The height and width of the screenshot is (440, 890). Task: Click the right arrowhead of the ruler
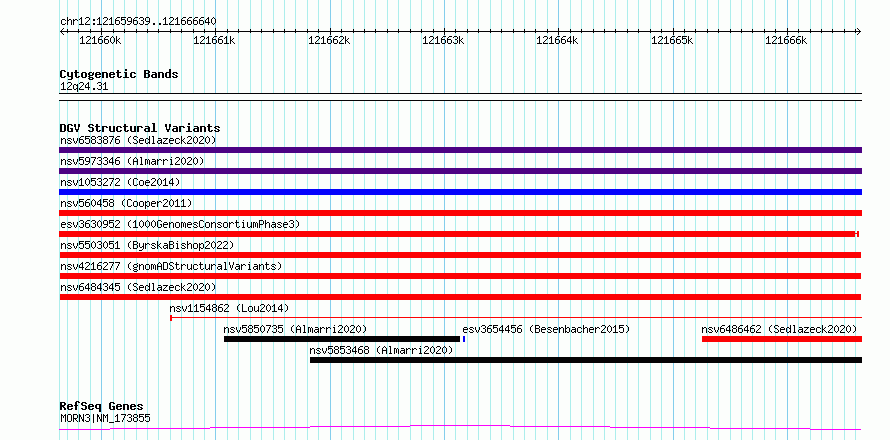(859, 32)
